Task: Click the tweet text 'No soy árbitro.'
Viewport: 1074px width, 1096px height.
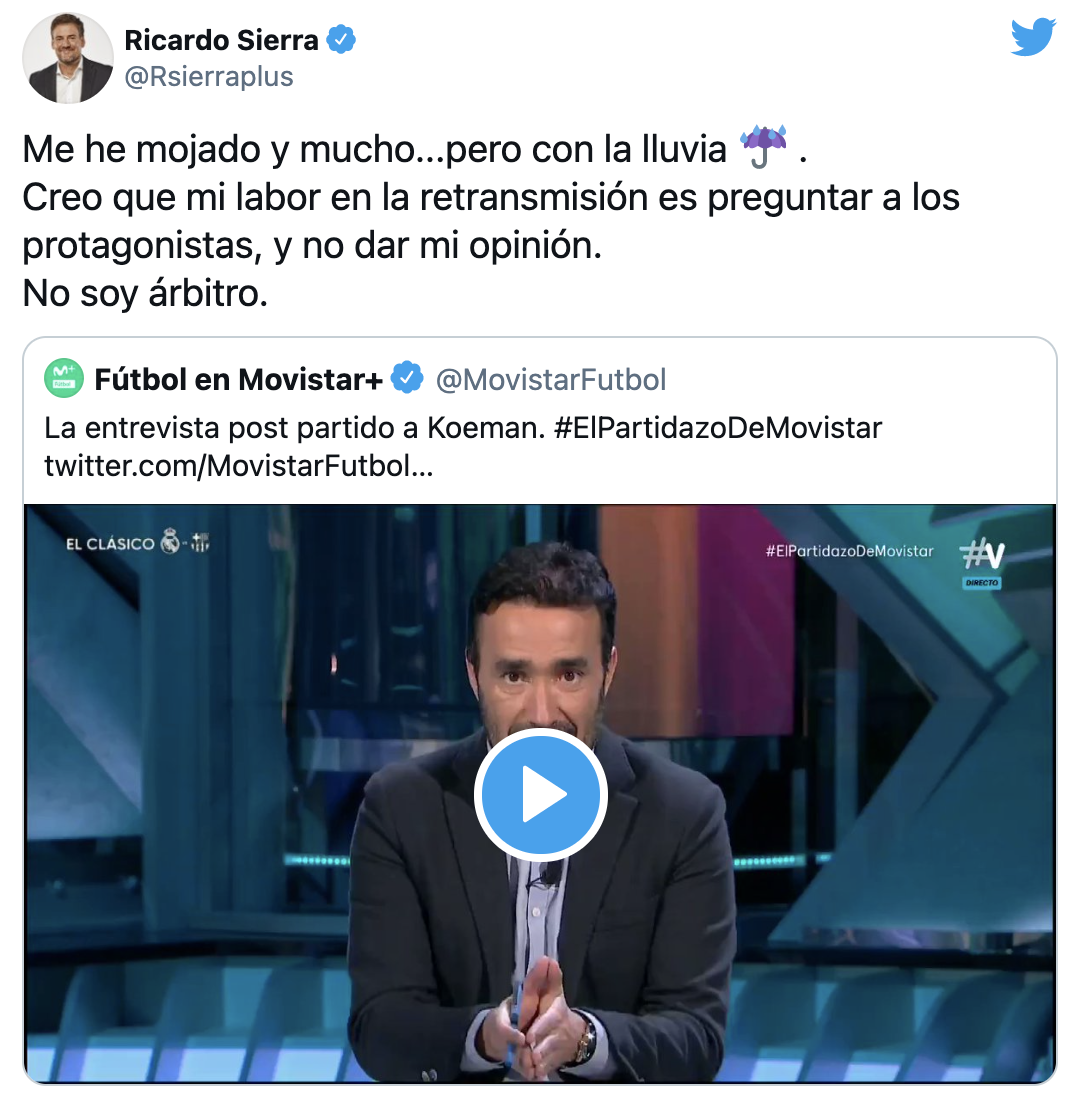Action: [145, 293]
